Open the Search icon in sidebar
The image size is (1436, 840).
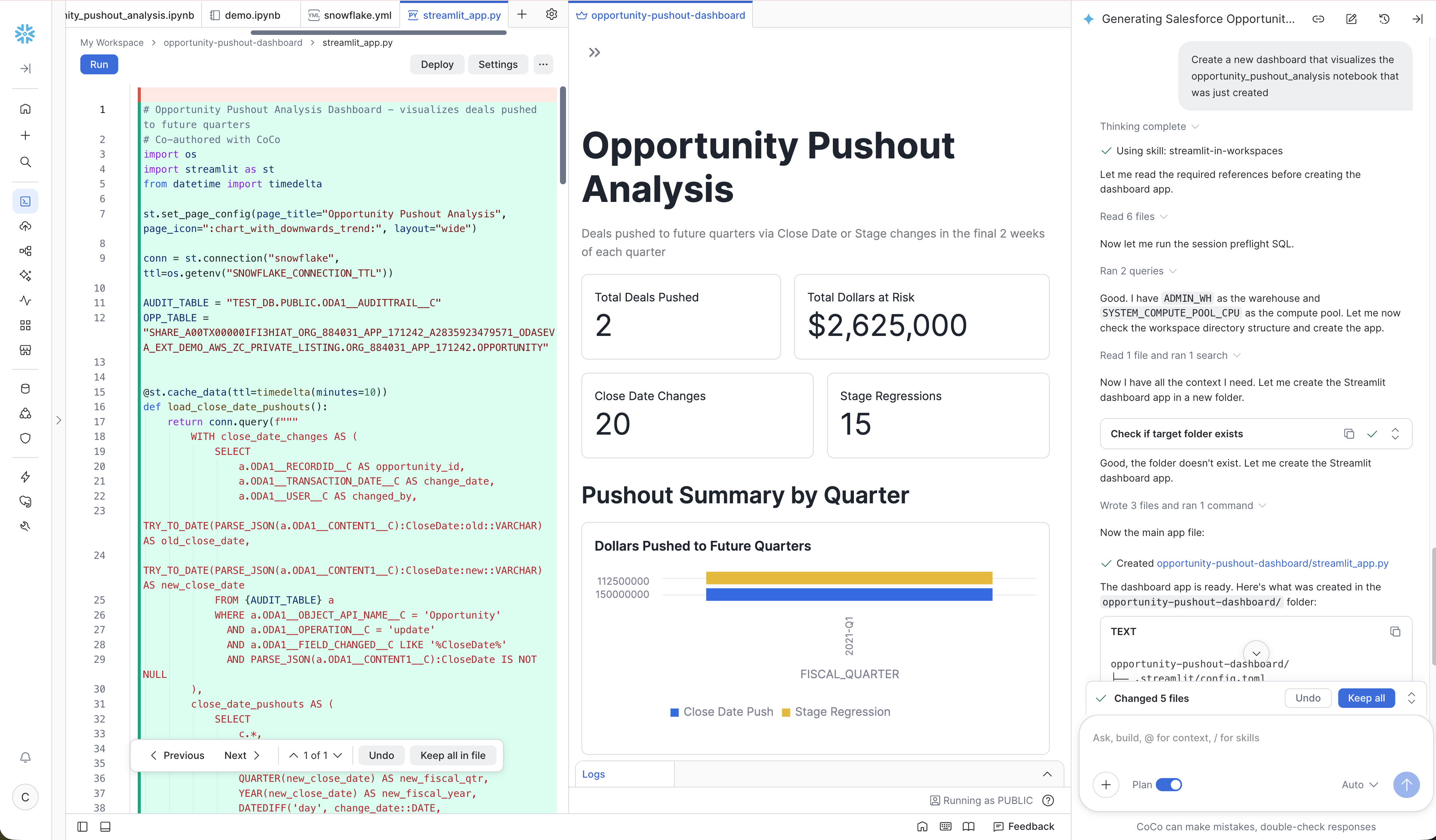pyautogui.click(x=25, y=162)
